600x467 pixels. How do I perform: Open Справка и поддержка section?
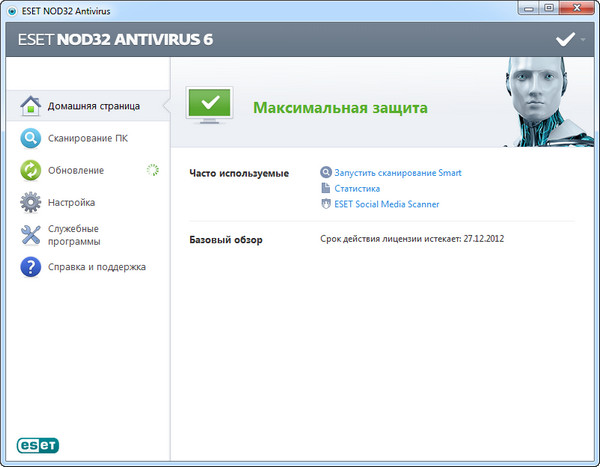[x=97, y=267]
